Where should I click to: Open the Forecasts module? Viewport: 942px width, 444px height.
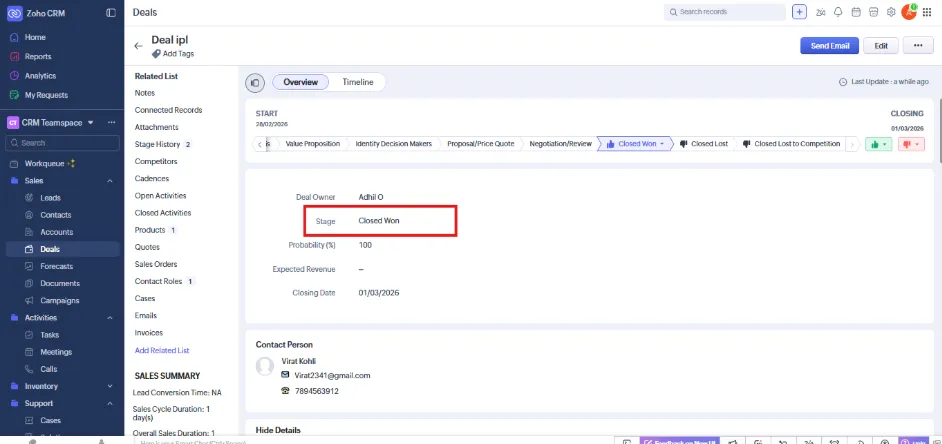(x=56, y=266)
